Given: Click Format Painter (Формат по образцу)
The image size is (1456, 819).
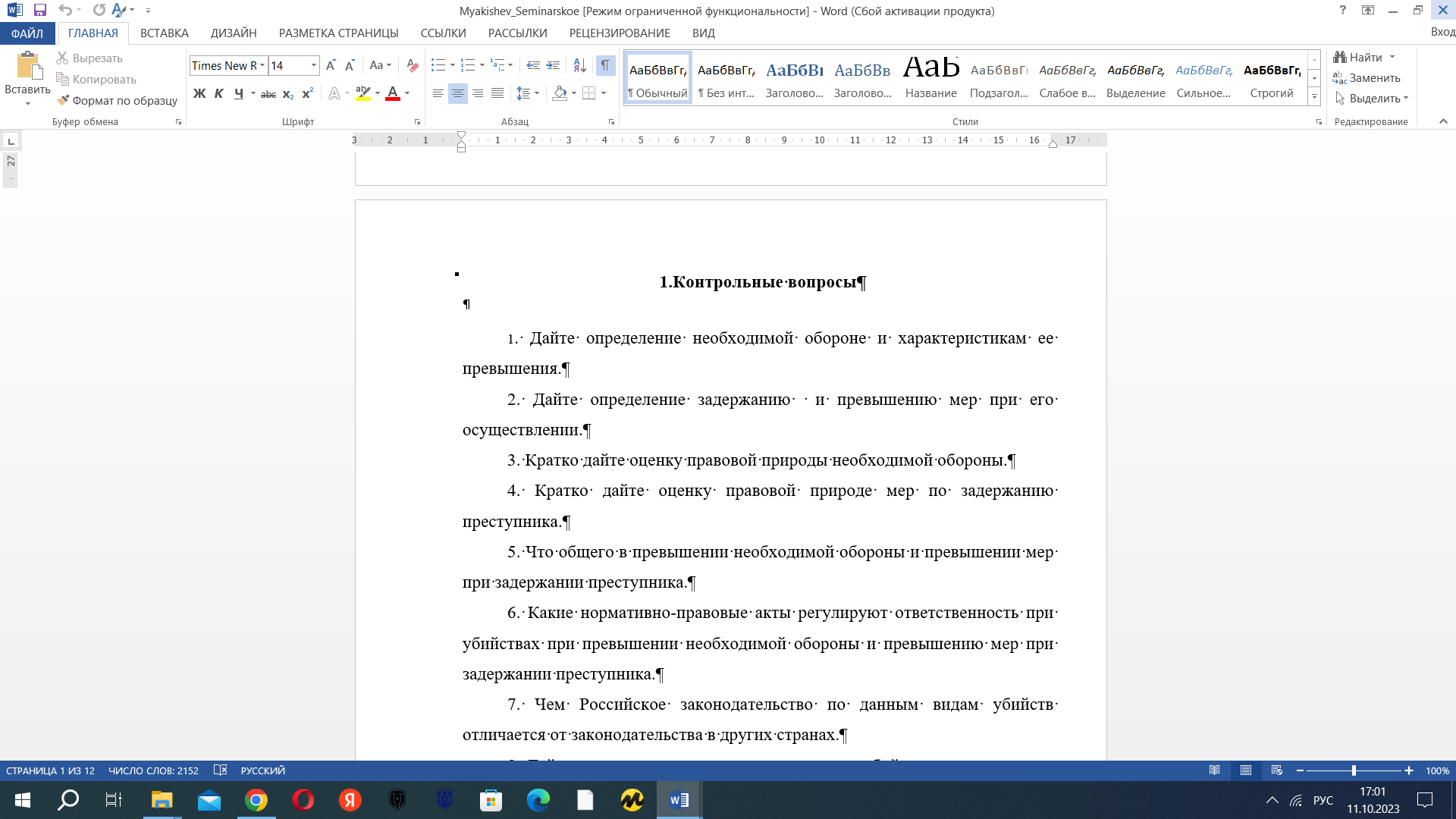Looking at the screenshot, I should (x=117, y=100).
